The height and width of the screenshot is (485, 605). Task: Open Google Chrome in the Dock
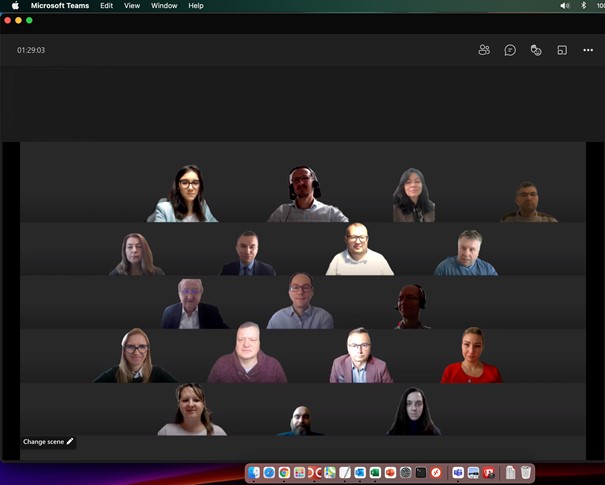tap(284, 473)
